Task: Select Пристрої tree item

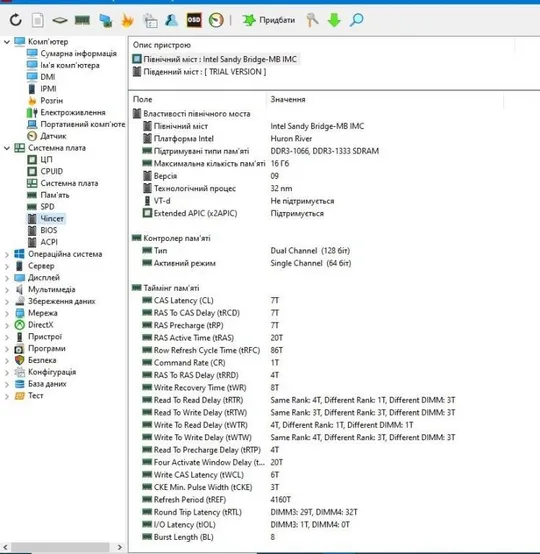Action: click(x=45, y=337)
